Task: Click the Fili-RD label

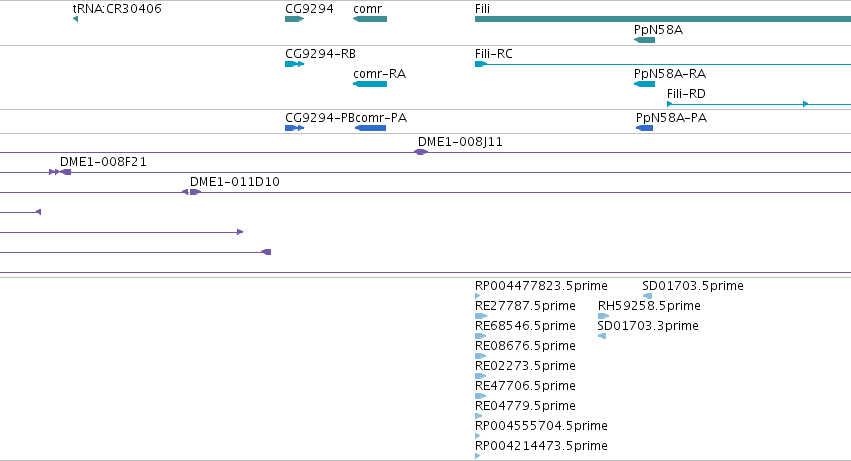Action: (686, 94)
